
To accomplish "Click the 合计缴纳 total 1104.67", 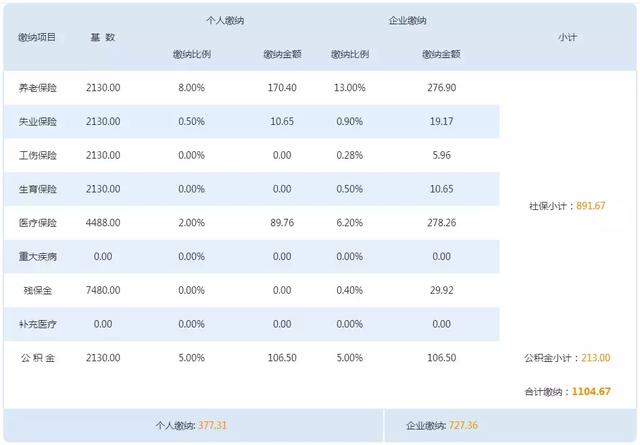I will [591, 392].
